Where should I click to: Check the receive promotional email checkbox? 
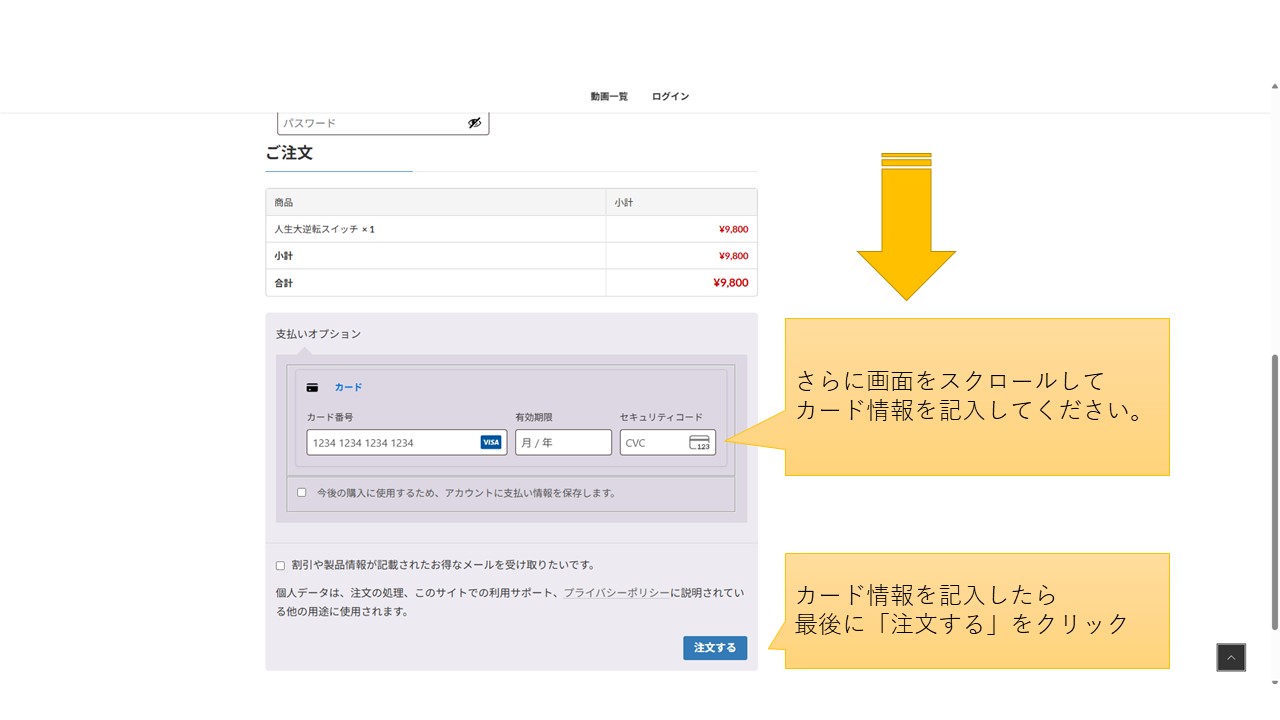coord(280,566)
